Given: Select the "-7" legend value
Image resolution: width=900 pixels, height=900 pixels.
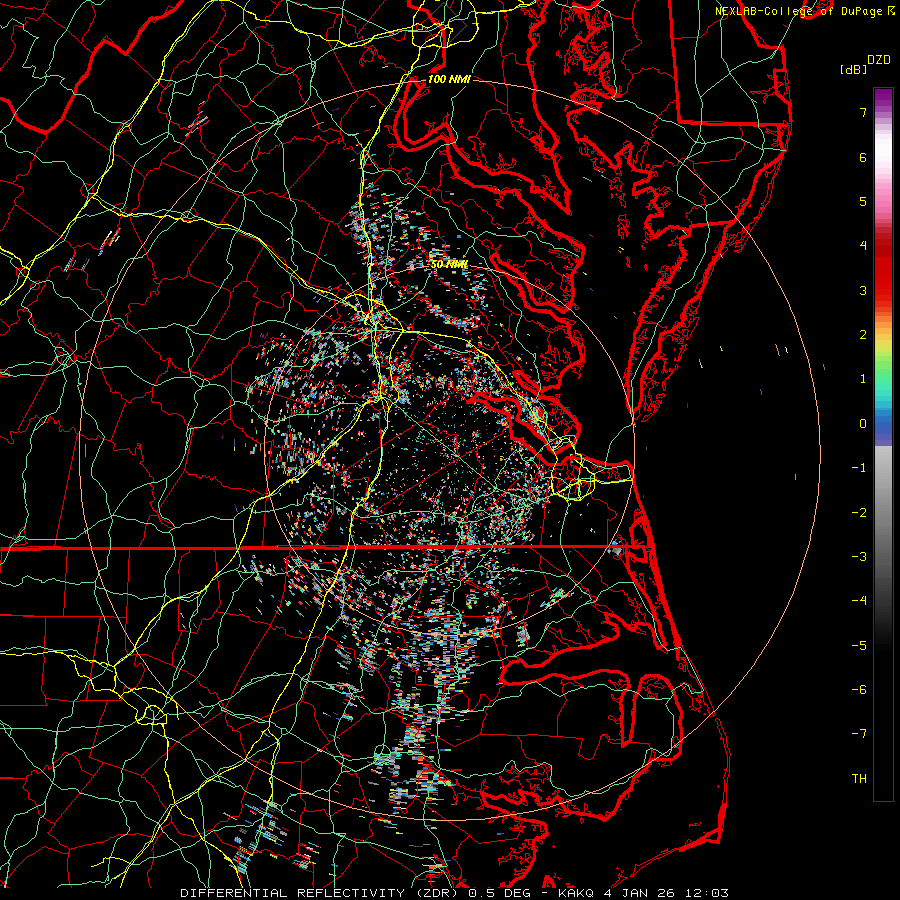Looking at the screenshot, I should (x=859, y=734).
